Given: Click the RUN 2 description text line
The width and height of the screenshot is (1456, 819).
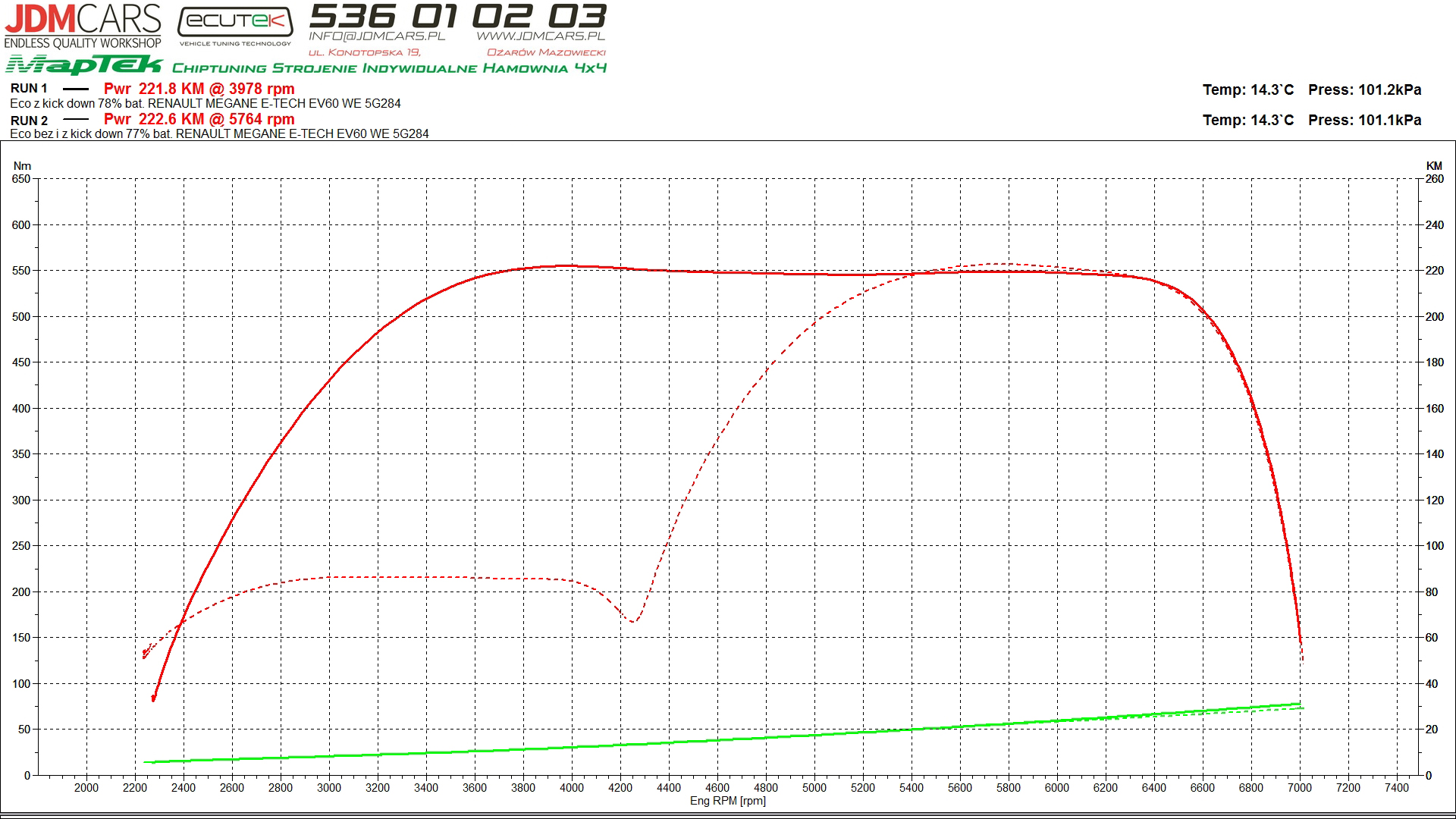Looking at the screenshot, I should (219, 133).
